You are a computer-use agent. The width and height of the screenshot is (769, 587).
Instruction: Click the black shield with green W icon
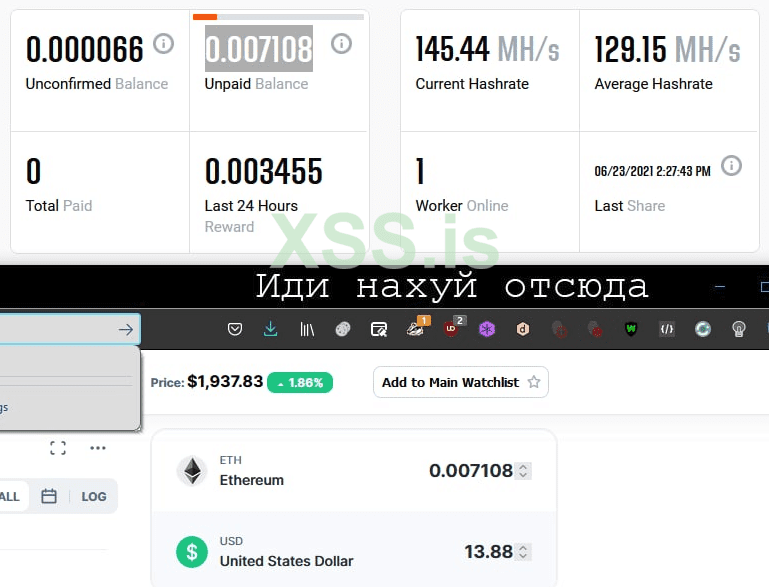tap(631, 329)
